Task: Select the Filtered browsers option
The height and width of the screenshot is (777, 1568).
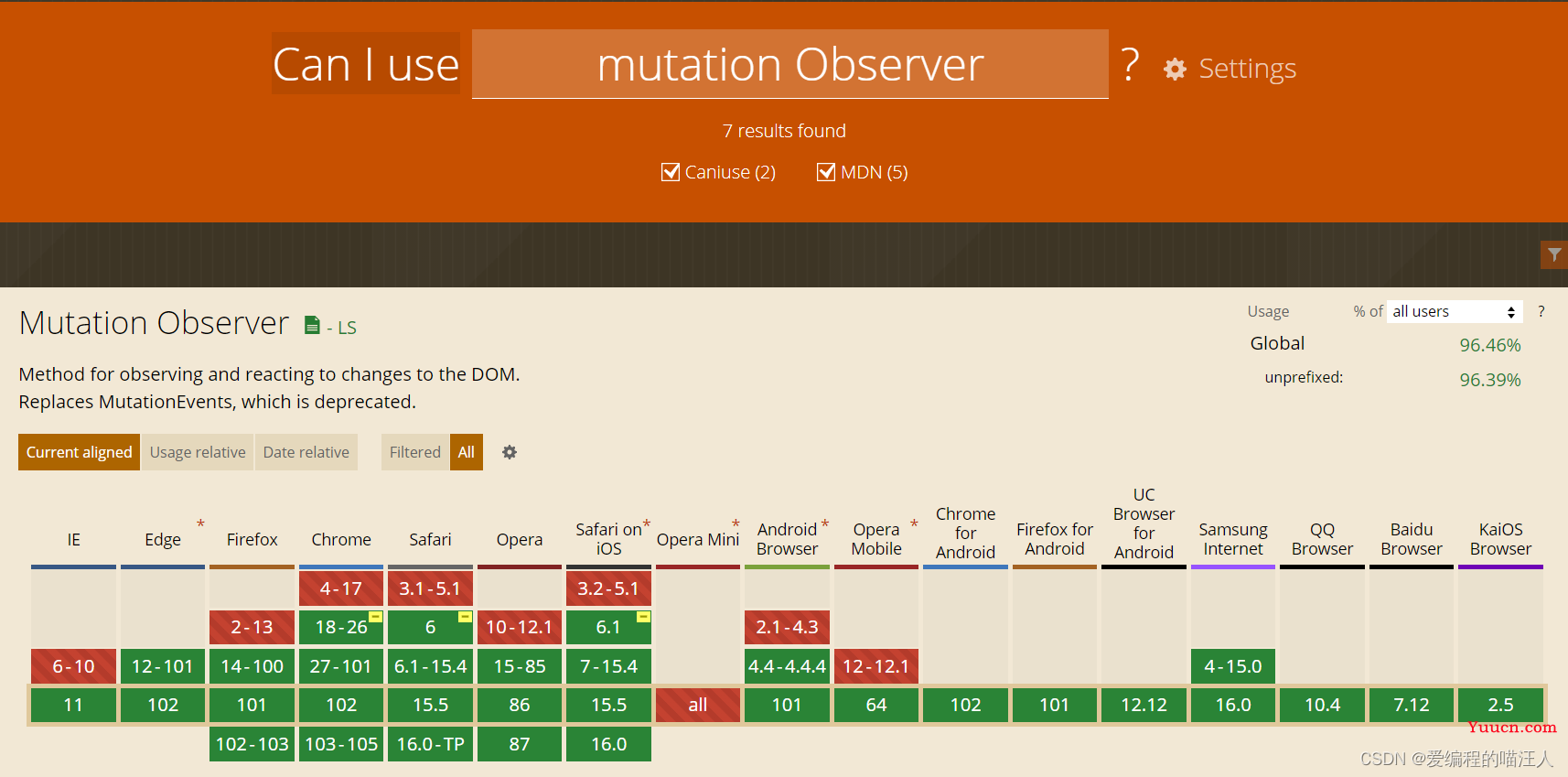Action: (415, 452)
